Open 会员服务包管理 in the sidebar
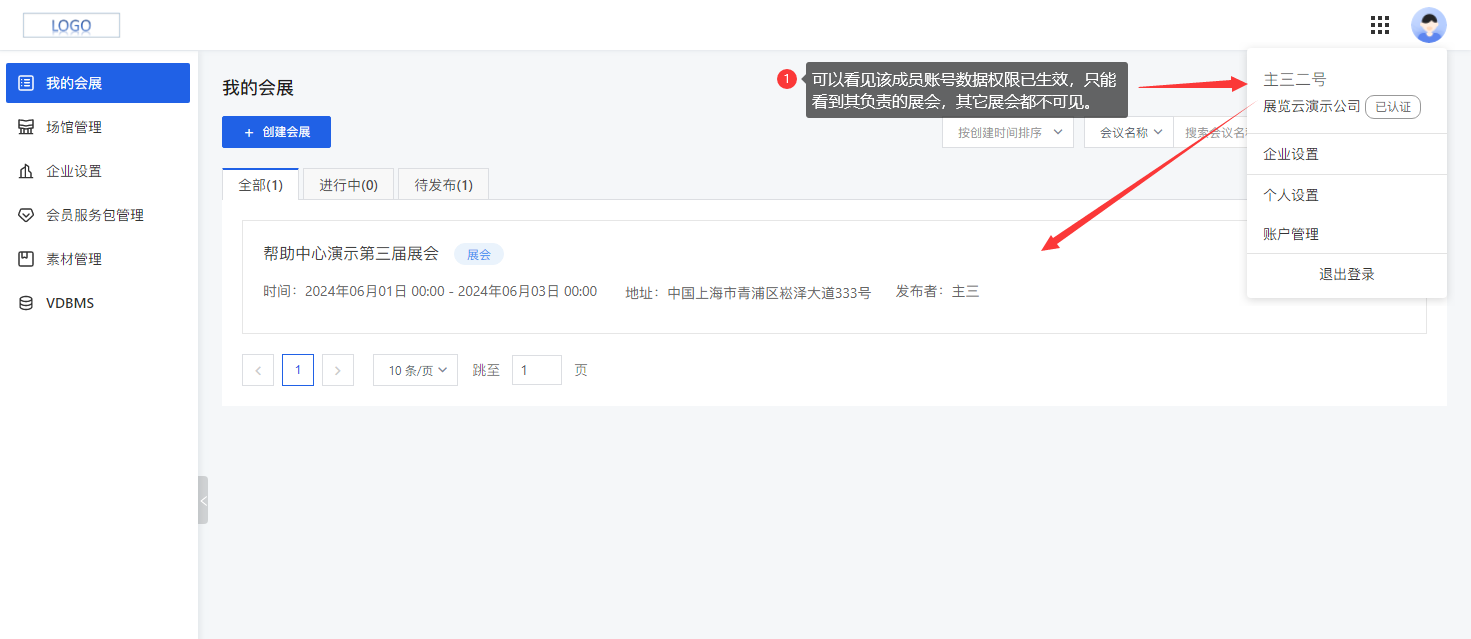The image size is (1471, 639). click(97, 214)
